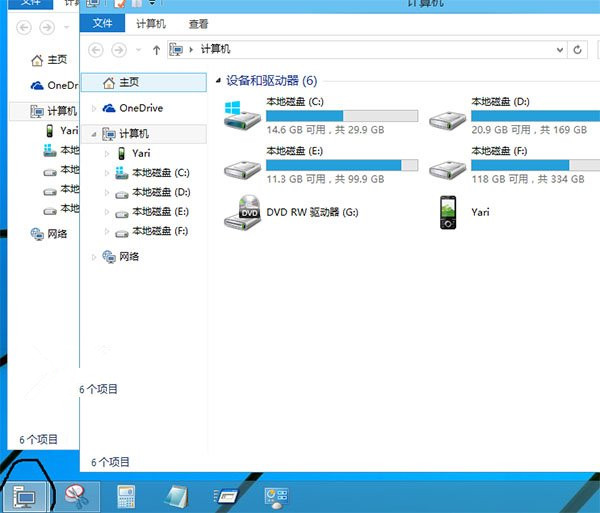Select the DVD RW drive G: icon

click(240, 212)
